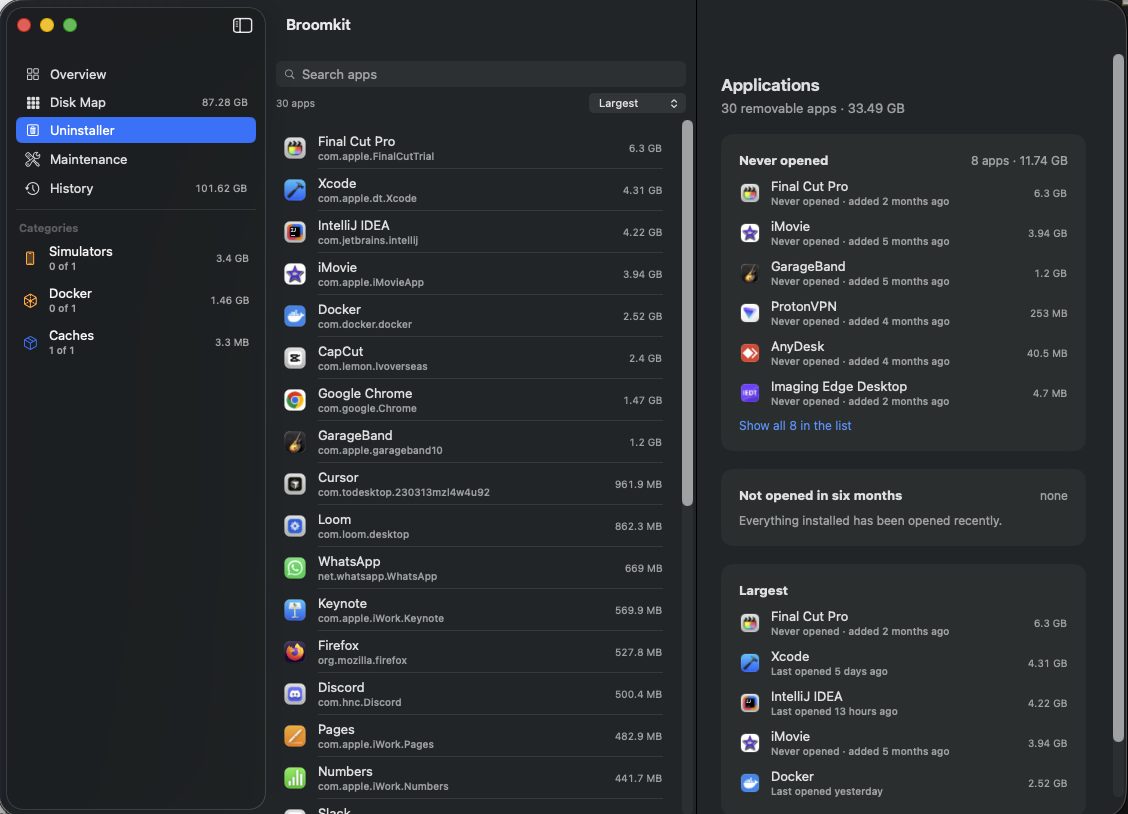Screen dimensions: 1128x814
Task: Select com.apple.dt.Xcode bundle ID text
Action: coord(367,198)
